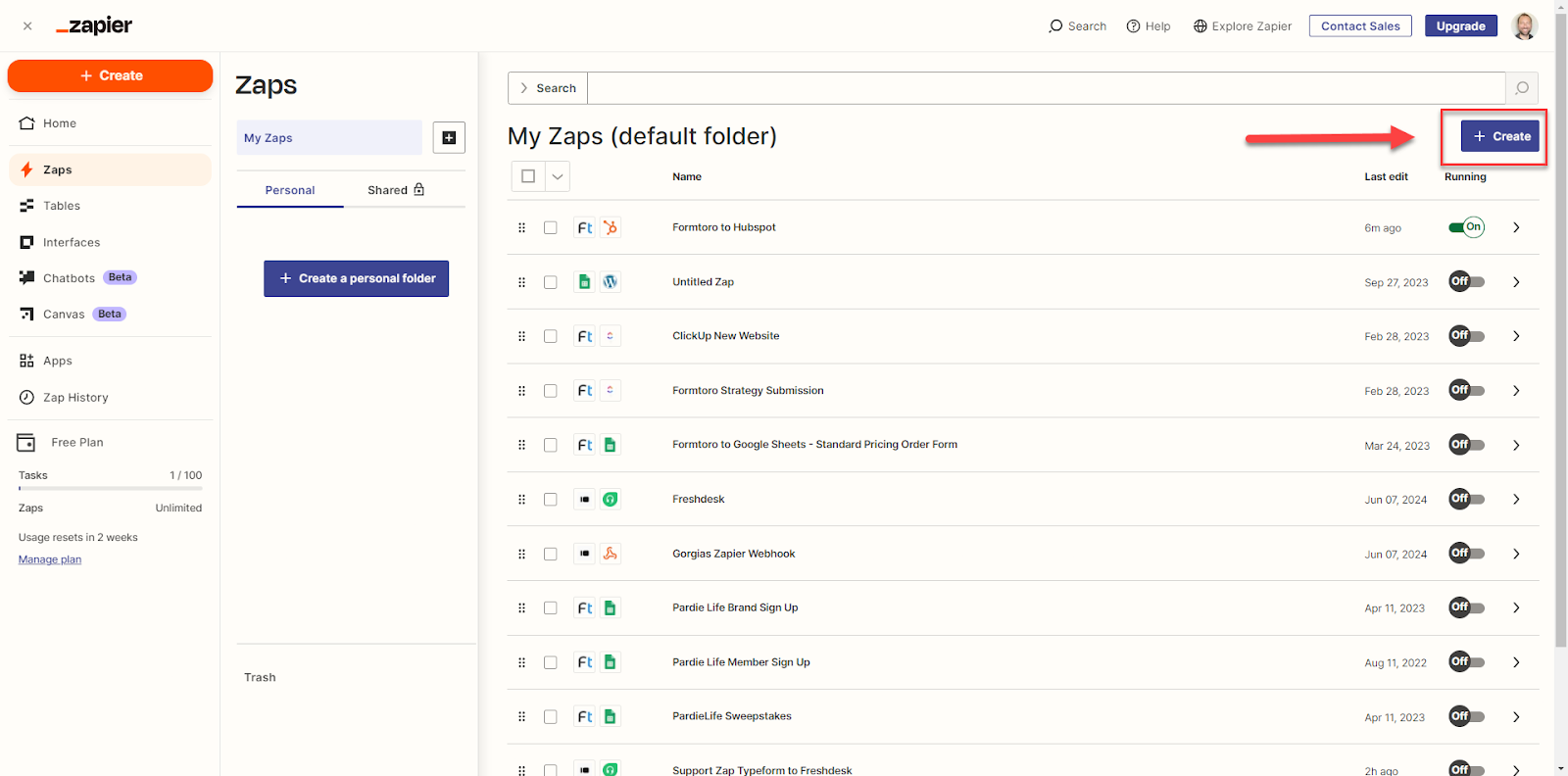The width and height of the screenshot is (1568, 776).
Task: Expand Untitled Zap details chevron
Action: point(1516,282)
